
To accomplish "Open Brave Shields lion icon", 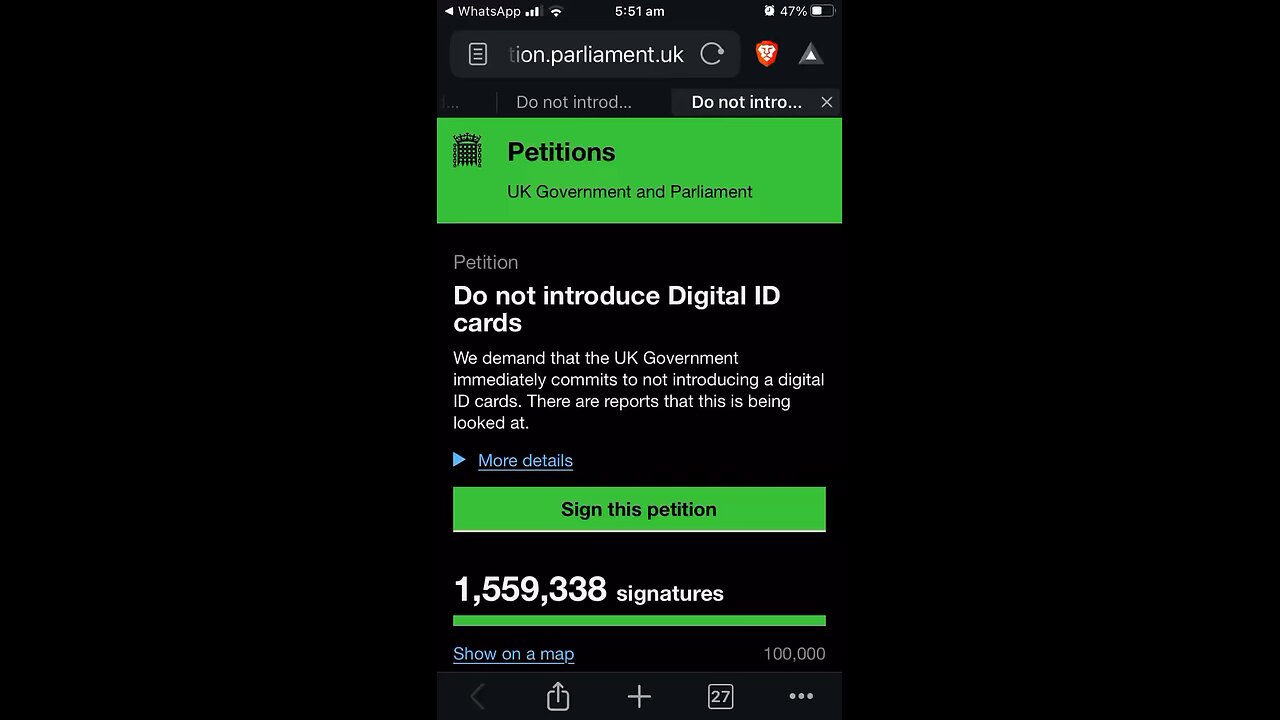I will pos(767,54).
